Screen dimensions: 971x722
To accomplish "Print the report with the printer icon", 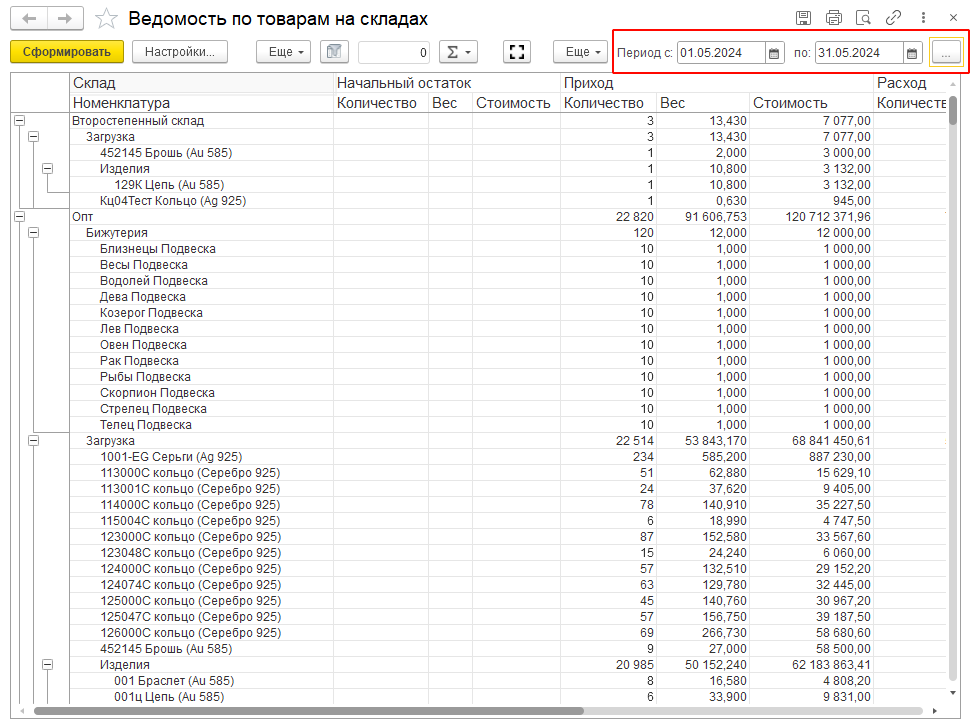I will point(834,18).
